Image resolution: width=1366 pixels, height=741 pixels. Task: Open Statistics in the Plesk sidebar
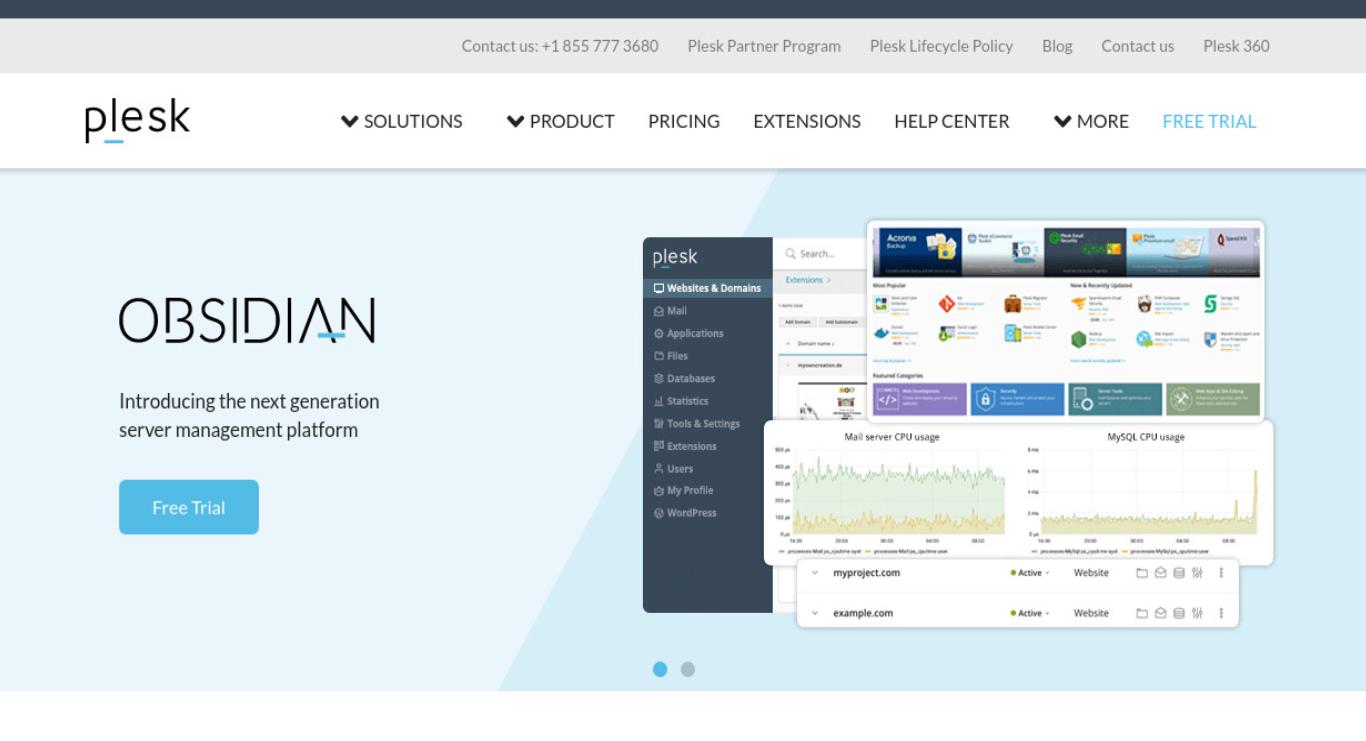click(681, 401)
